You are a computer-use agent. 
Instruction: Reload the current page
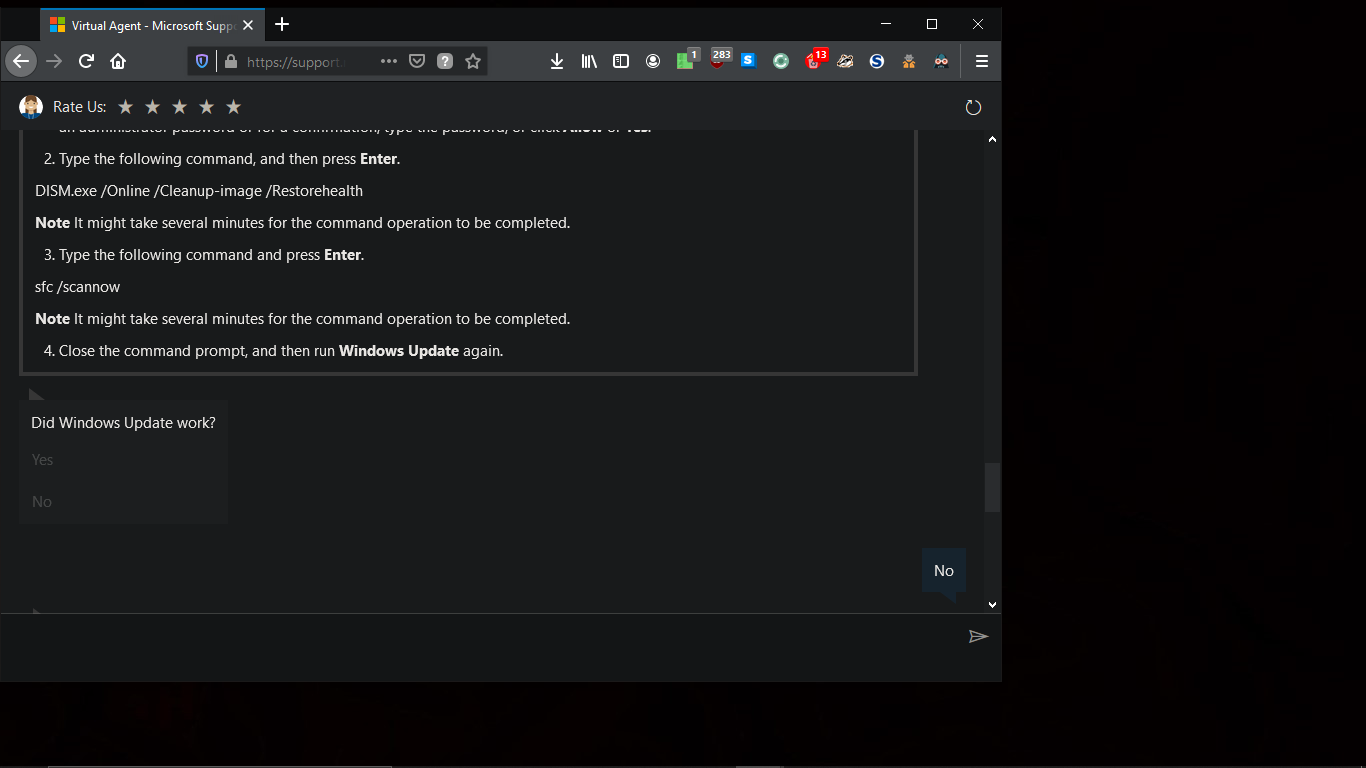(x=86, y=61)
